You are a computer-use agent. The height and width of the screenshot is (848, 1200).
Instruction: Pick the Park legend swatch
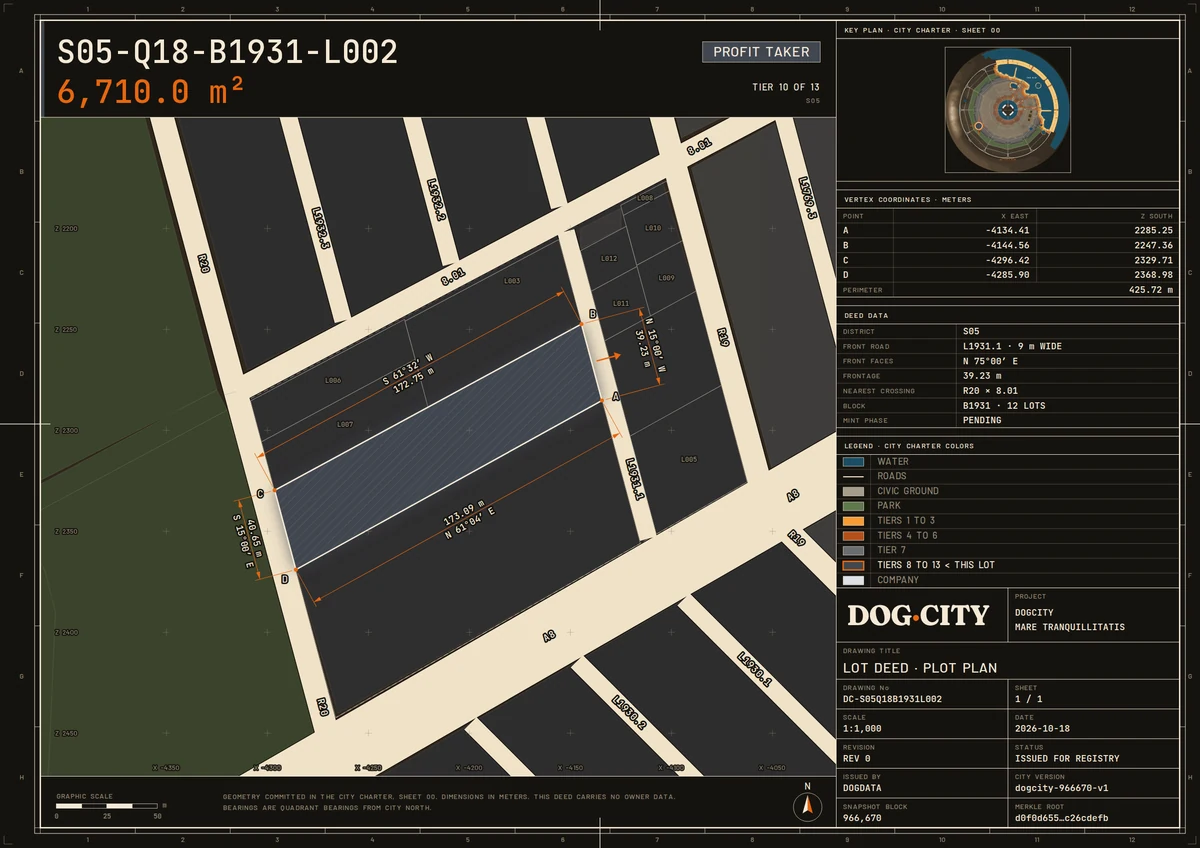(x=853, y=506)
